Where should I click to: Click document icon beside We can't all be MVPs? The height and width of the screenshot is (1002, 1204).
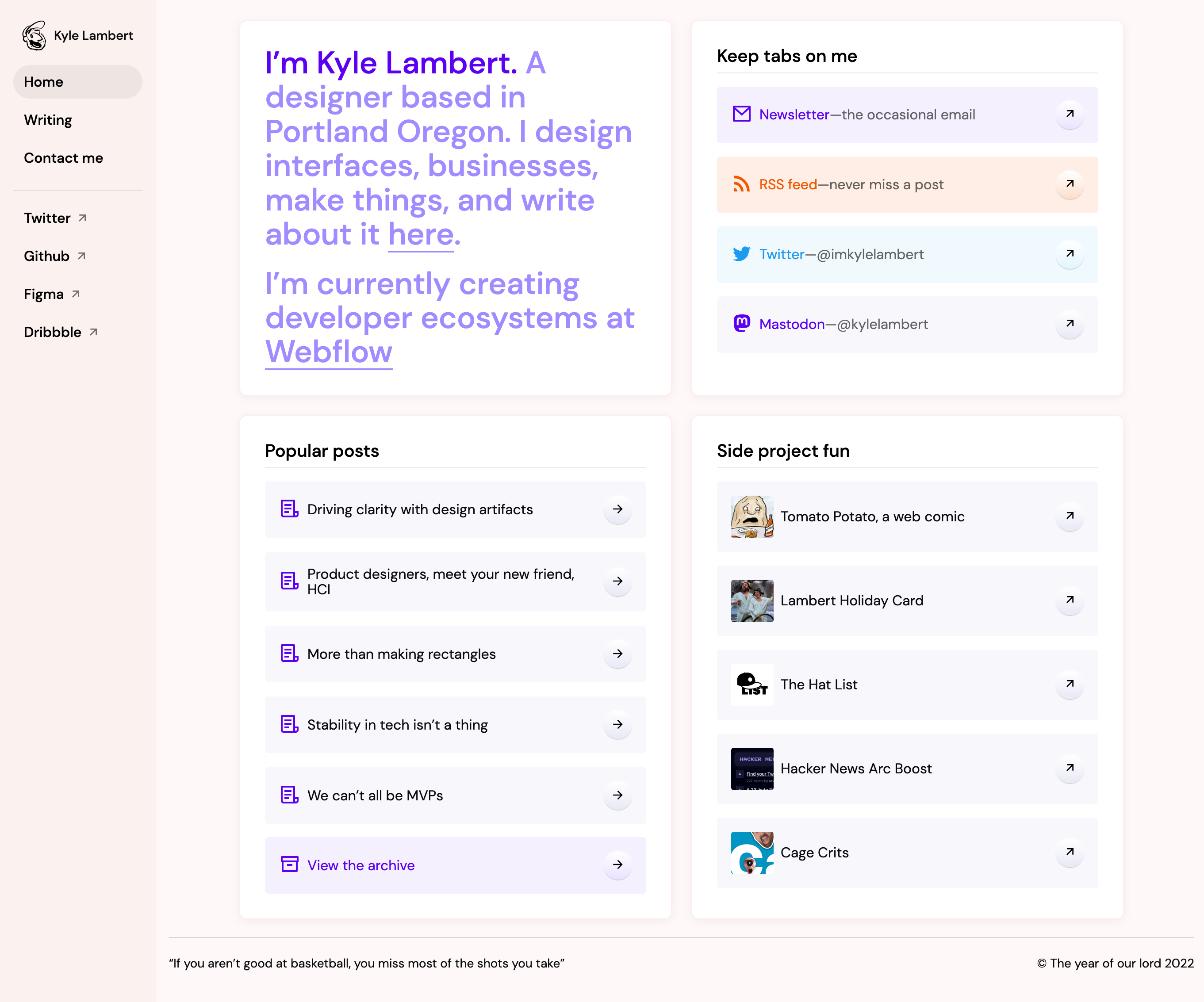pos(290,795)
